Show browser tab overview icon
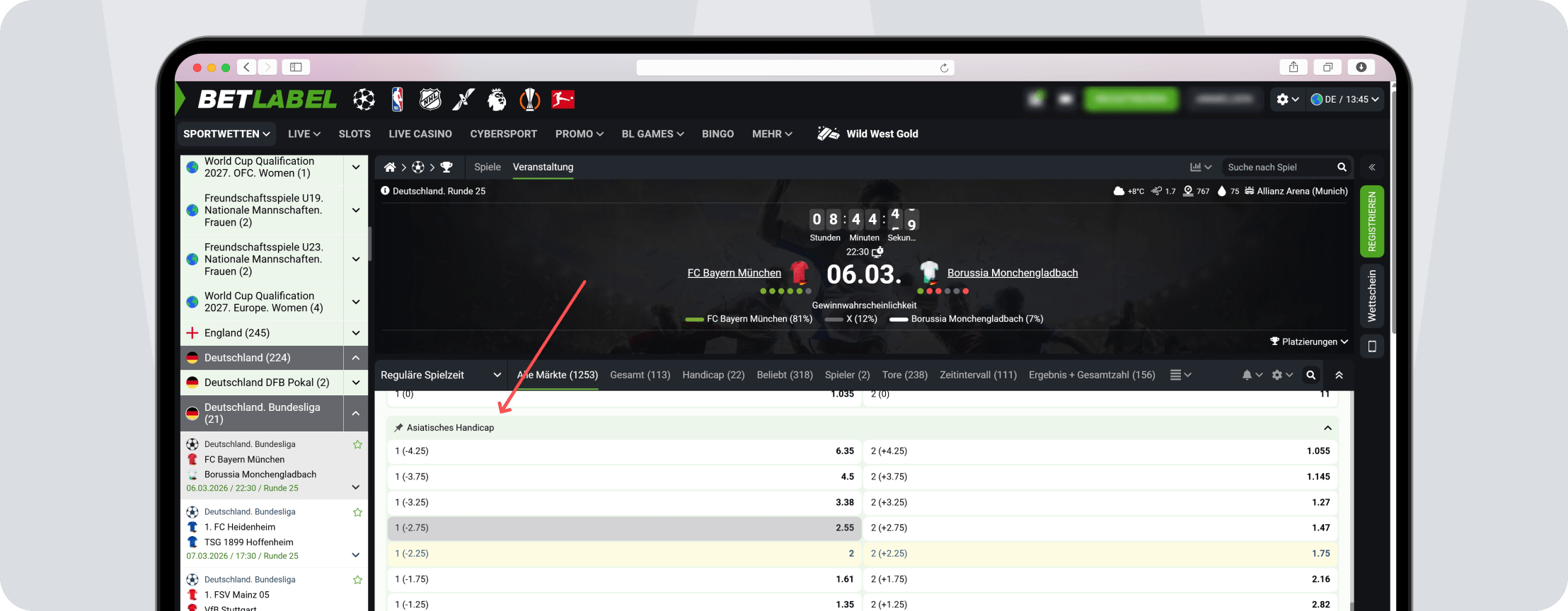The image size is (1568, 611). pyautogui.click(x=1327, y=67)
